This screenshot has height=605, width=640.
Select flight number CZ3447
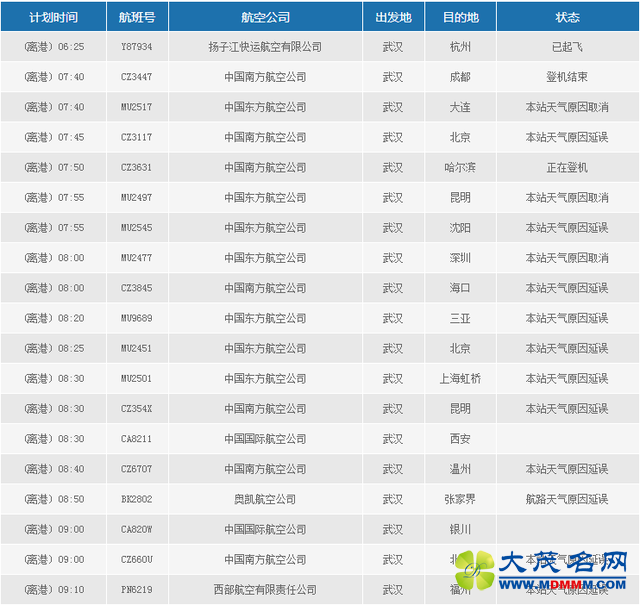pyautogui.click(x=137, y=77)
